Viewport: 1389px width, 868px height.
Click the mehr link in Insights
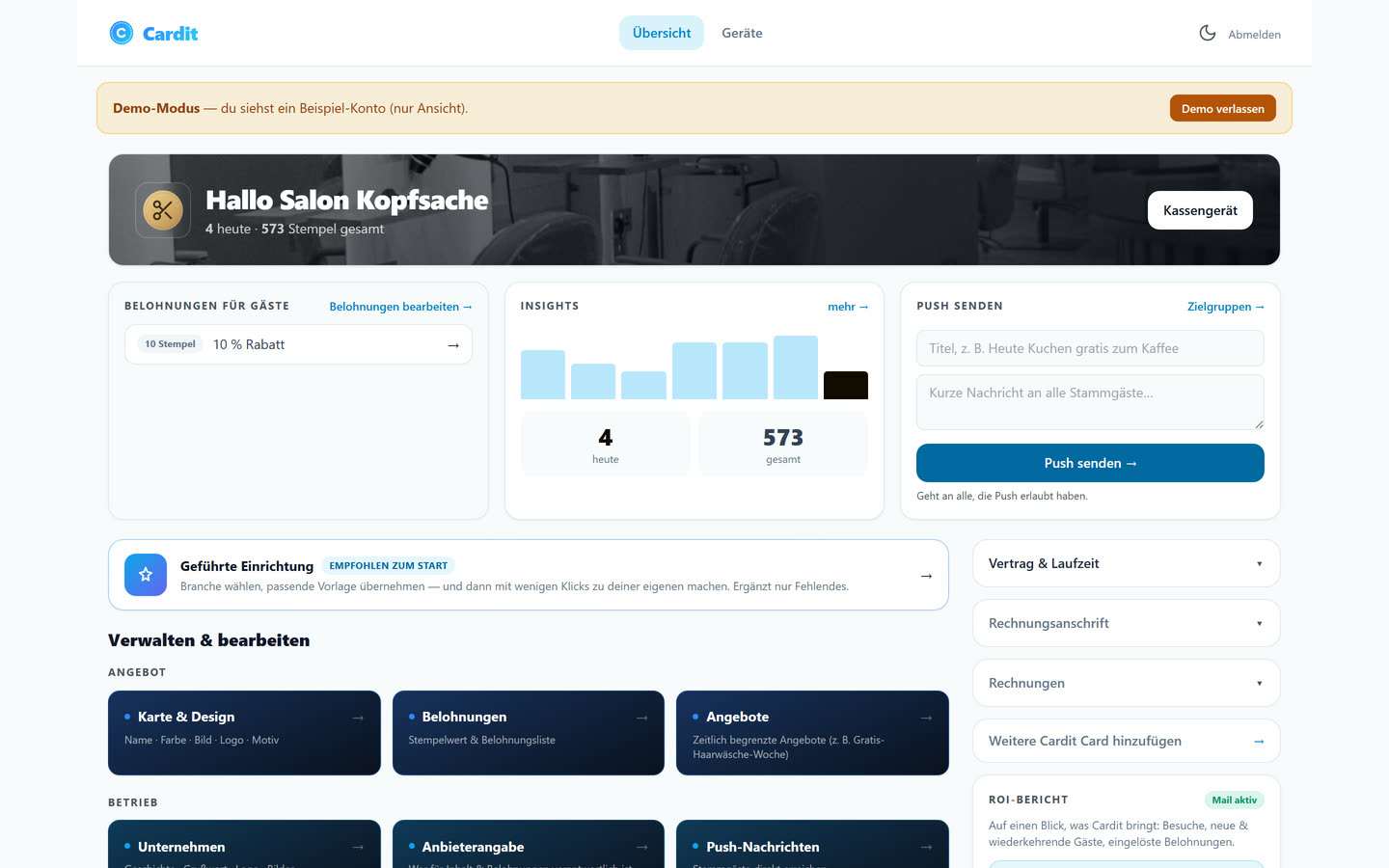point(848,307)
